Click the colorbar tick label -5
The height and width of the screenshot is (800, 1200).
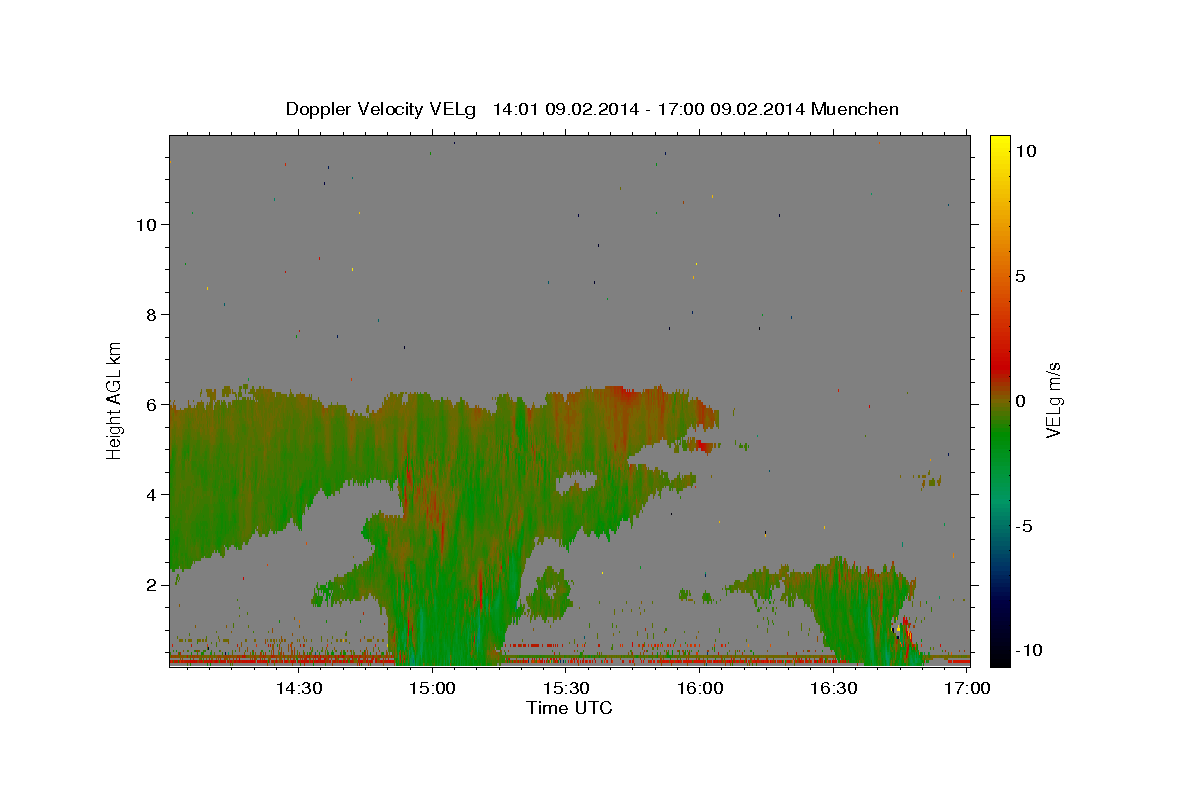tap(1025, 526)
